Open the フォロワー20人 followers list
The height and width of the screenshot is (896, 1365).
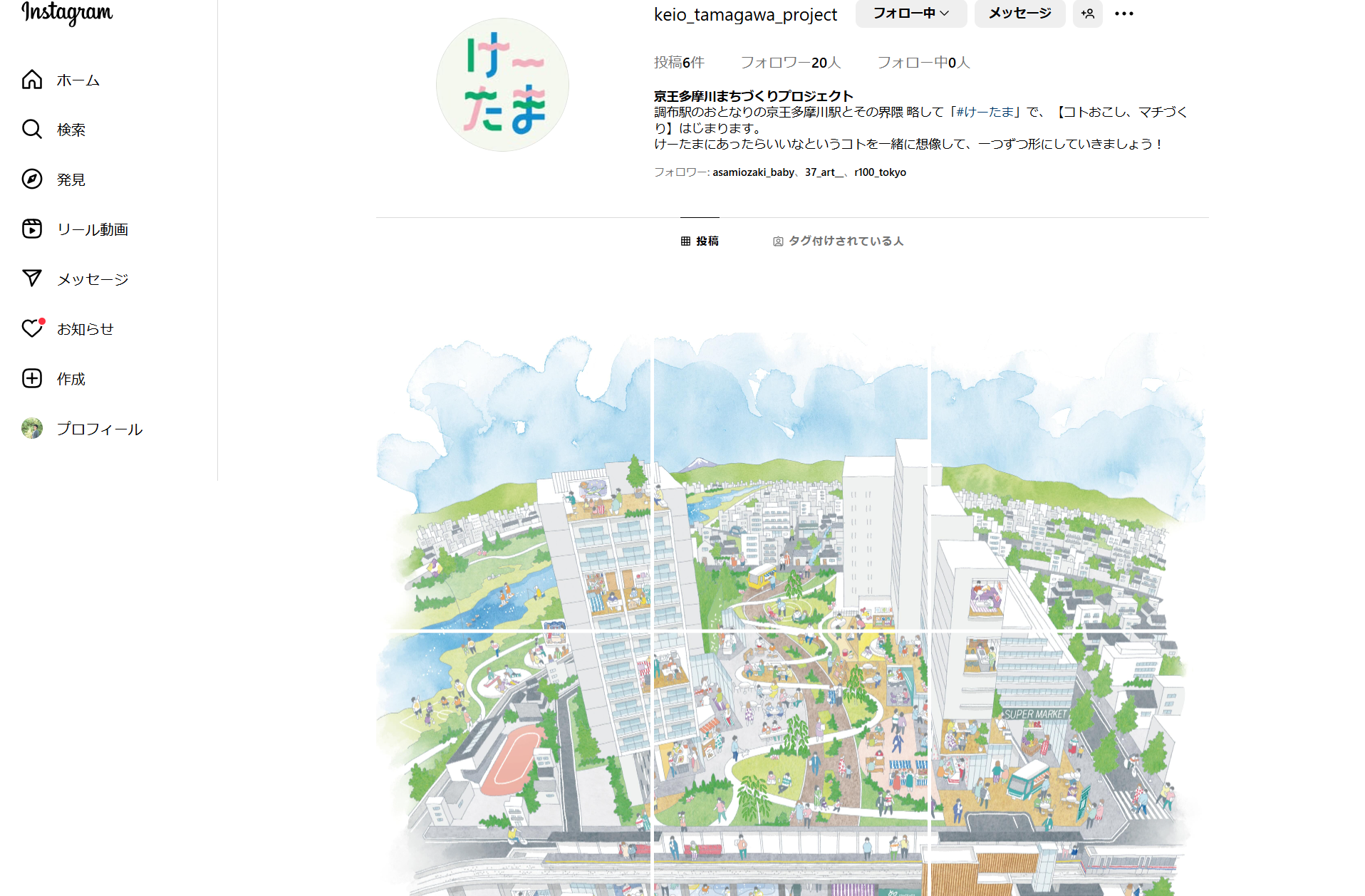[790, 63]
